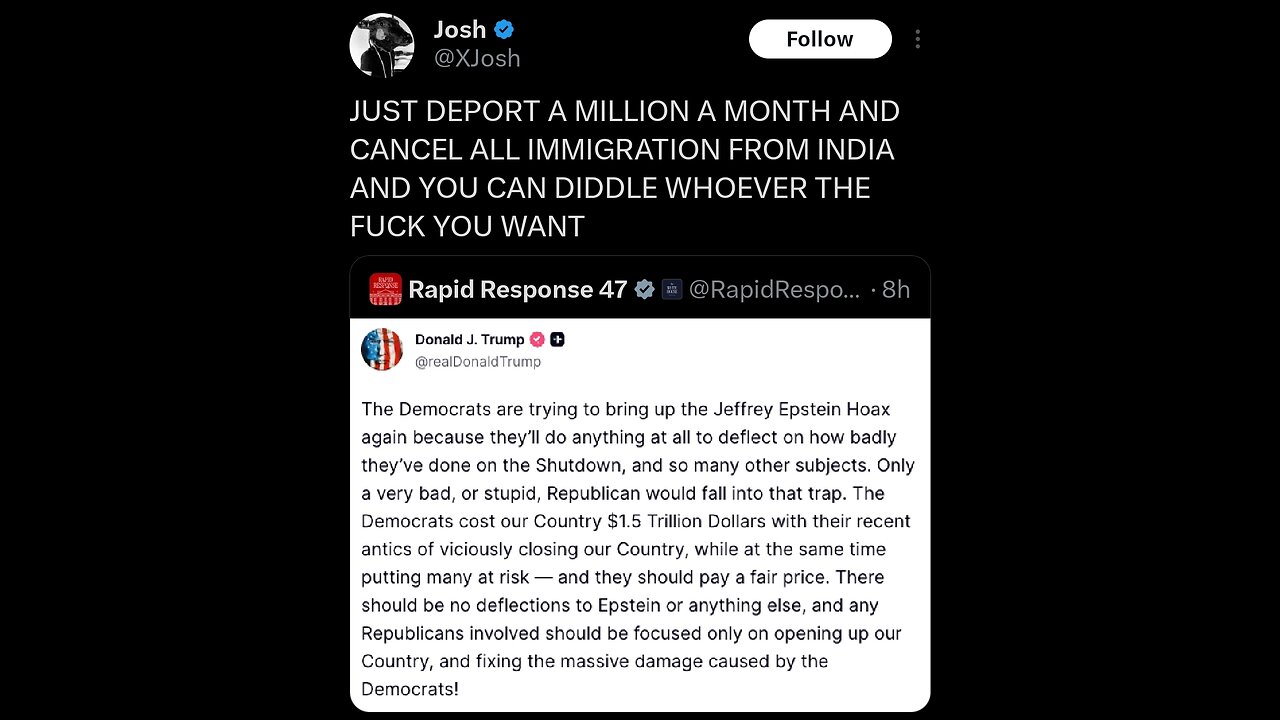1280x720 pixels.
Task: Click Josh's all-caps post text
Action: pos(624,168)
